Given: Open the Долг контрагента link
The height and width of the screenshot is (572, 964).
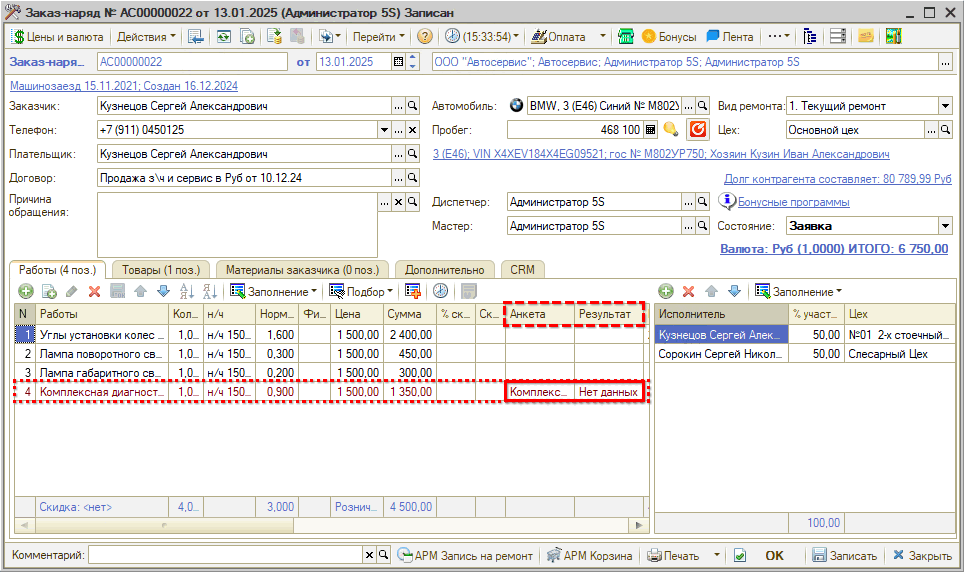Looking at the screenshot, I should point(837,178).
